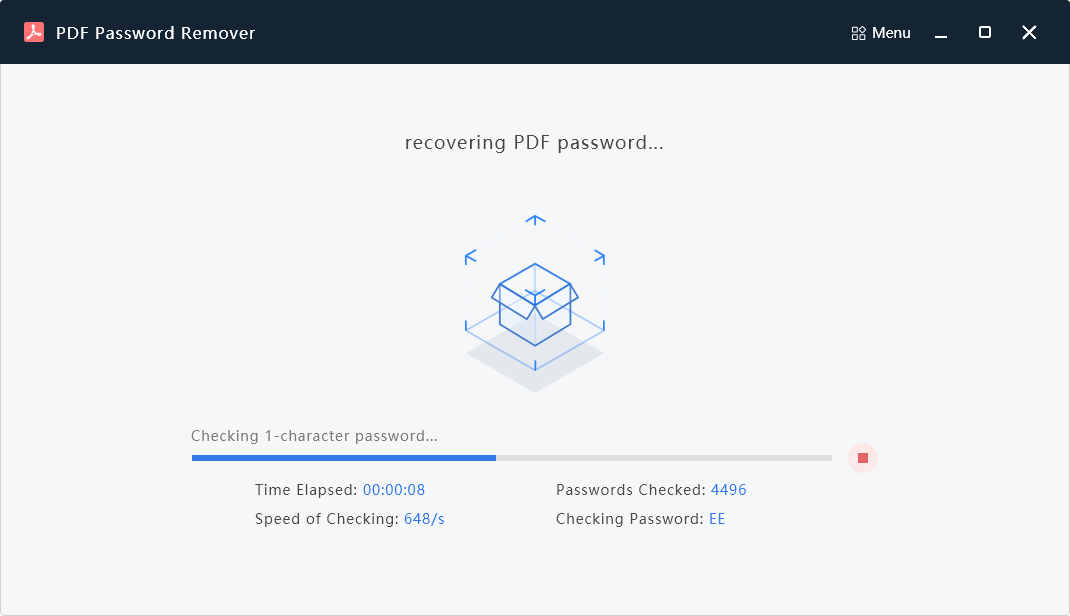Viewport: 1070px width, 616px height.
Task: Click the left chevron arrow beside the box
Action: pyautogui.click(x=468, y=258)
